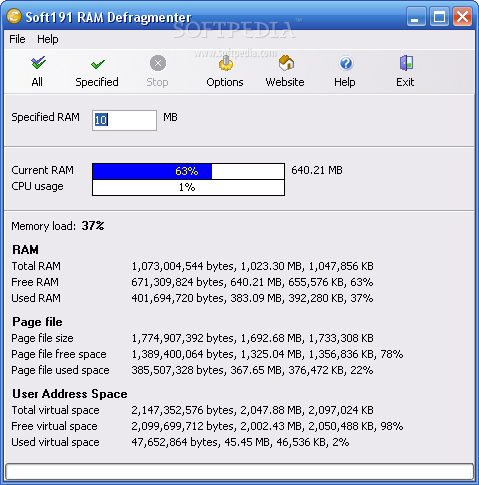Image resolution: width=479 pixels, height=485 pixels.
Task: Click the Help question mark icon
Action: click(346, 63)
